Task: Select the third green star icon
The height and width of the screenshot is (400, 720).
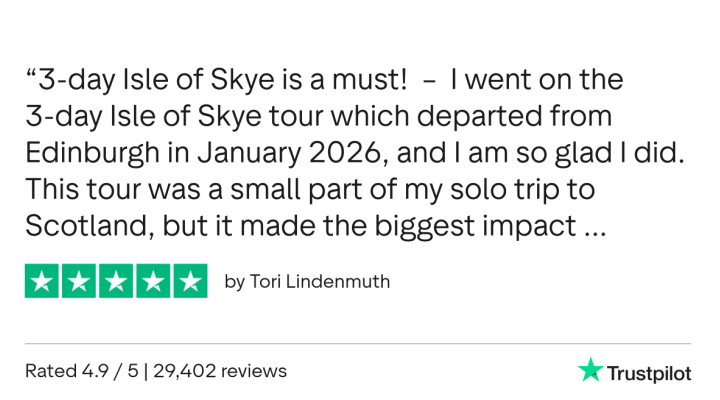Action: tap(116, 281)
